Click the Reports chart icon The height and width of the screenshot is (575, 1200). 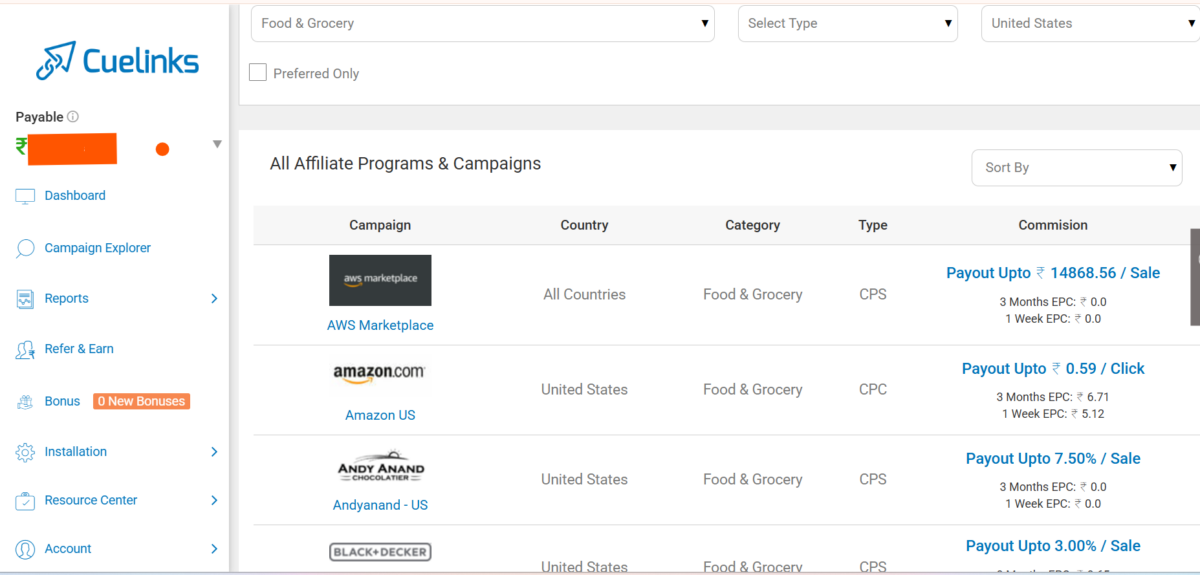(x=25, y=299)
